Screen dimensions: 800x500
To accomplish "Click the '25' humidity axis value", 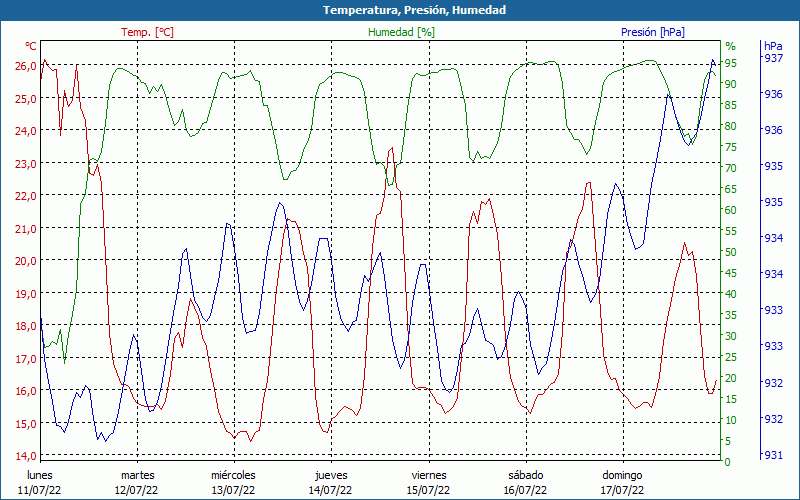I will 731,357.
